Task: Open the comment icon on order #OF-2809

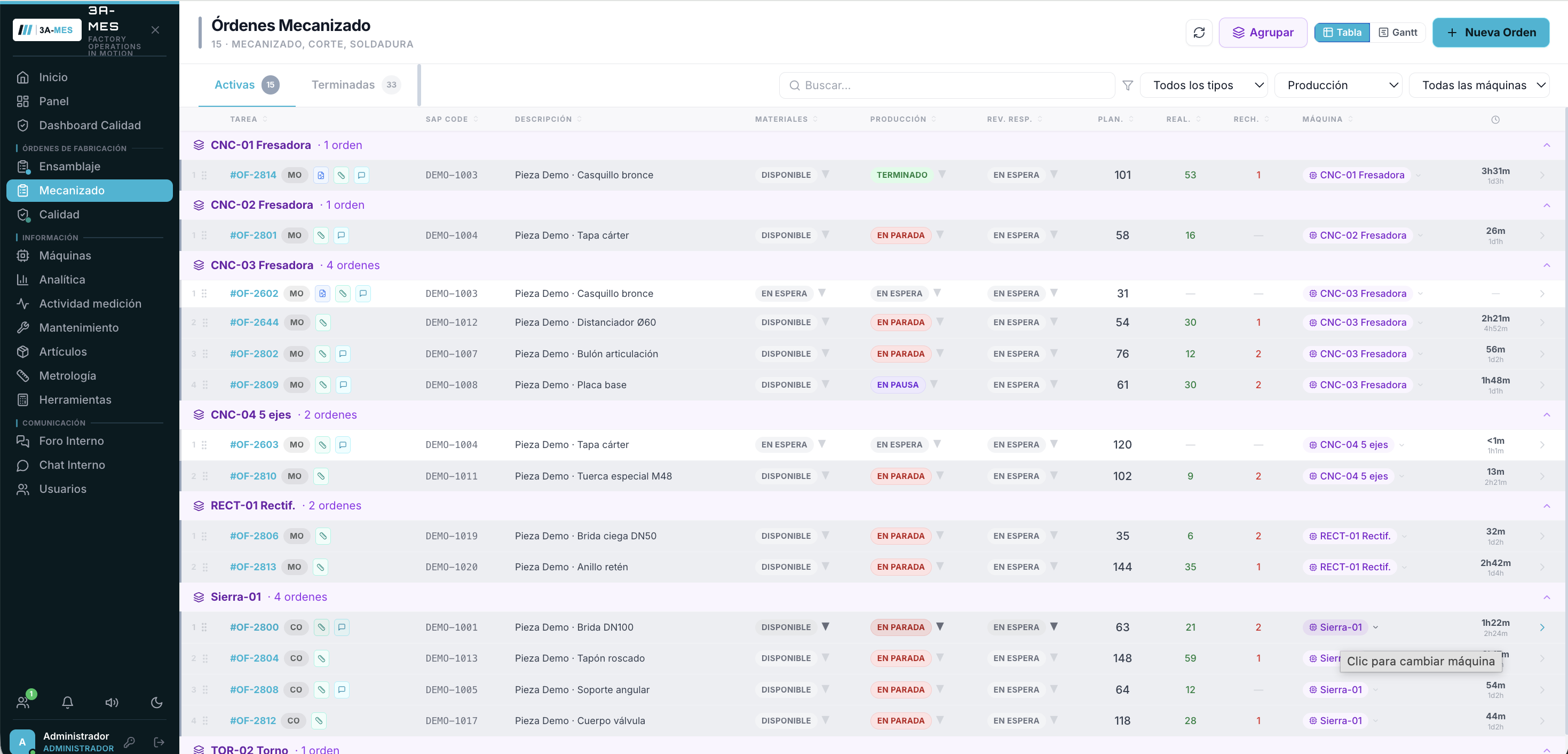Action: pyautogui.click(x=343, y=385)
